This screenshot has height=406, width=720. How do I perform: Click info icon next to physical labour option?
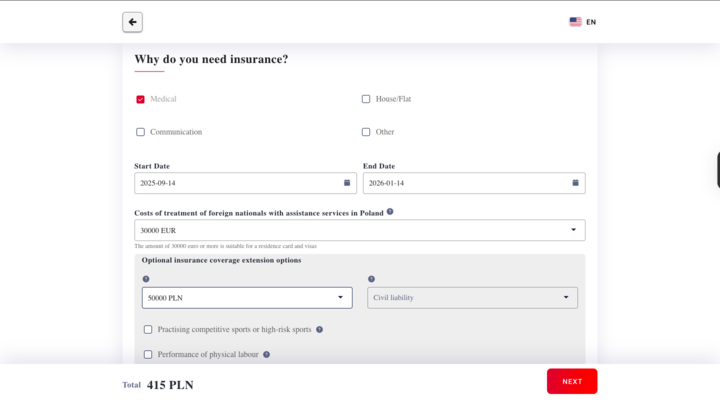click(267, 354)
